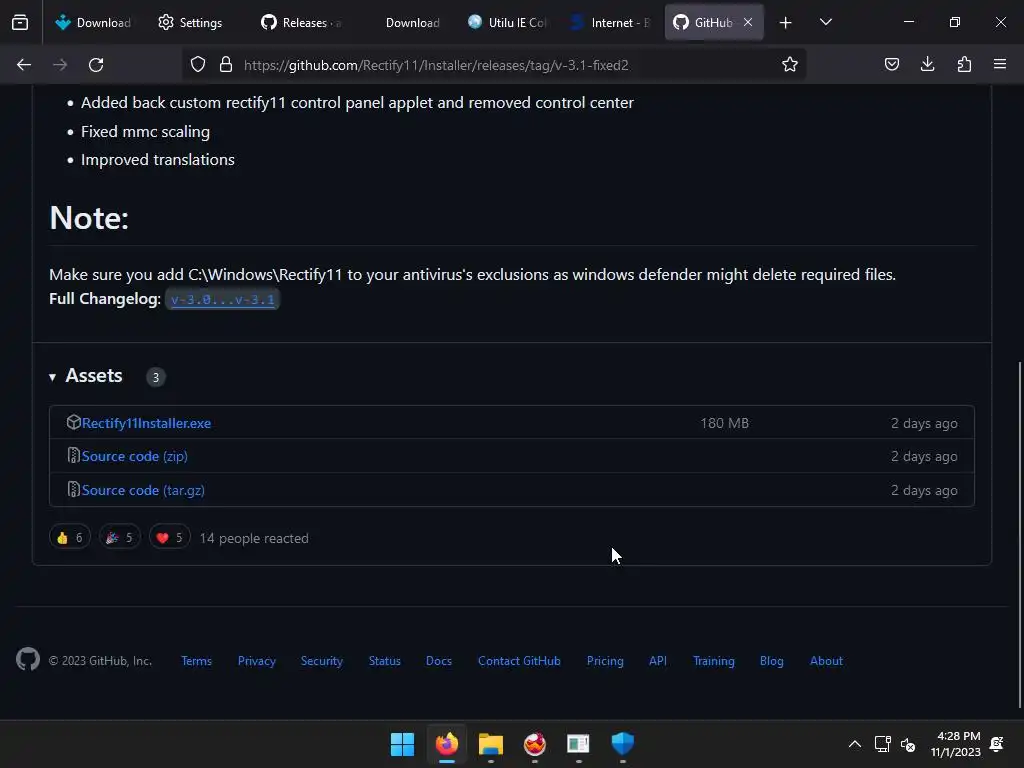The height and width of the screenshot is (768, 1024).
Task: Download Source code (tar.gz)
Action: point(143,490)
